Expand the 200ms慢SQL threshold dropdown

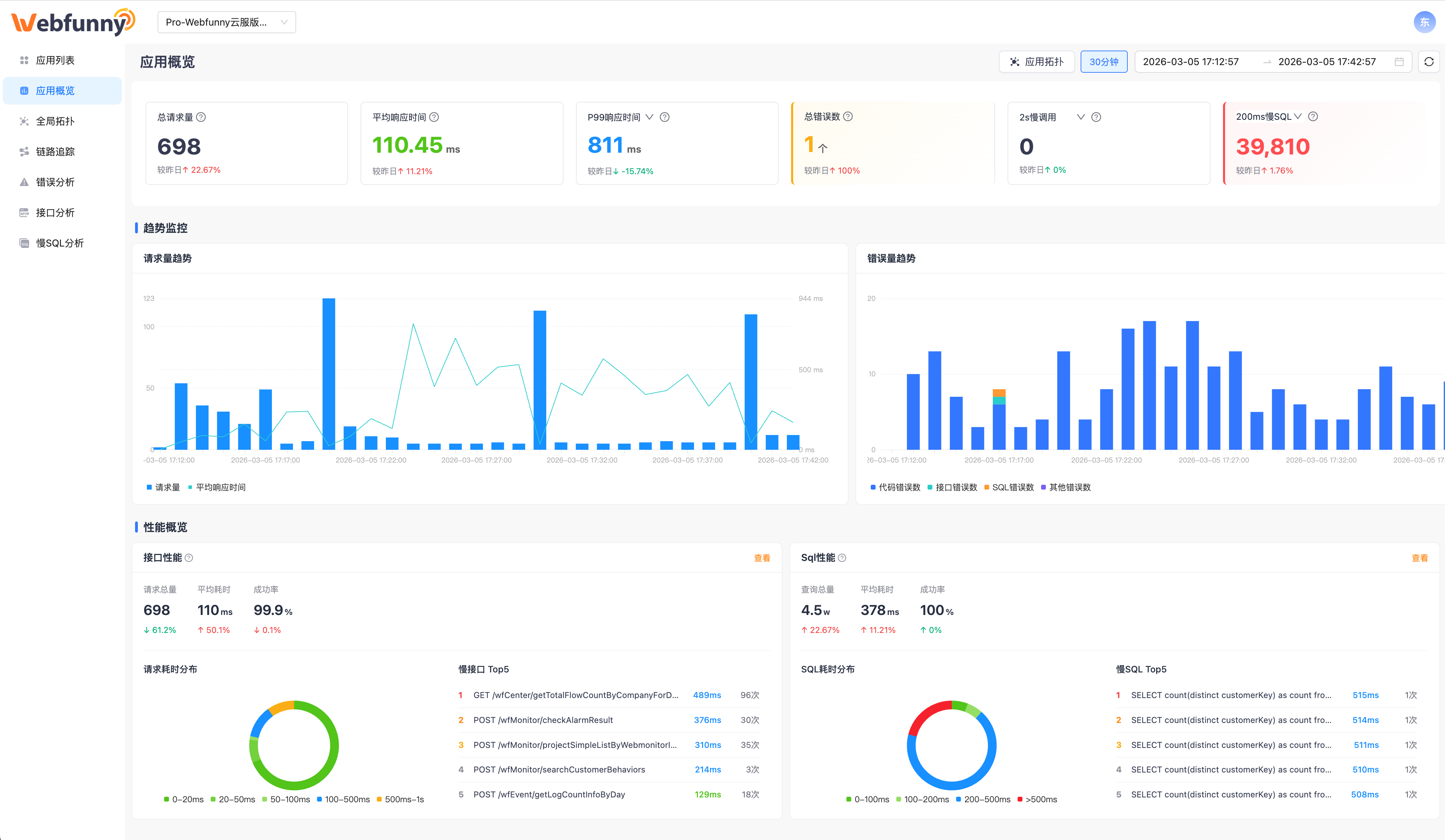click(x=1298, y=116)
